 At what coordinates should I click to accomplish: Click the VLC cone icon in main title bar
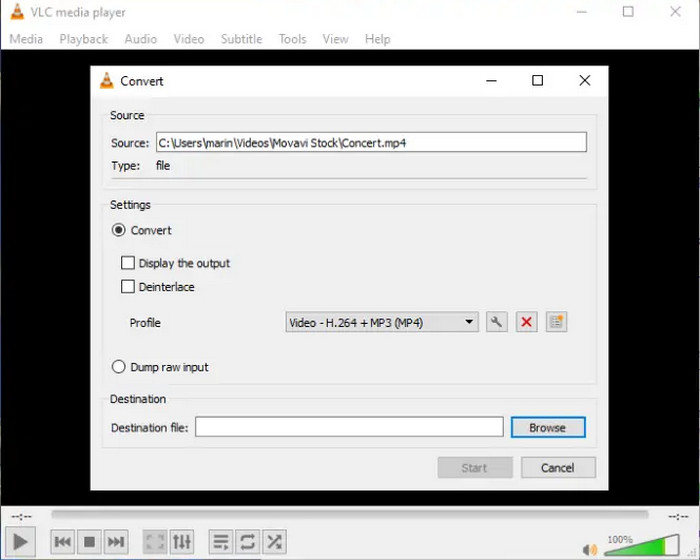point(17,12)
